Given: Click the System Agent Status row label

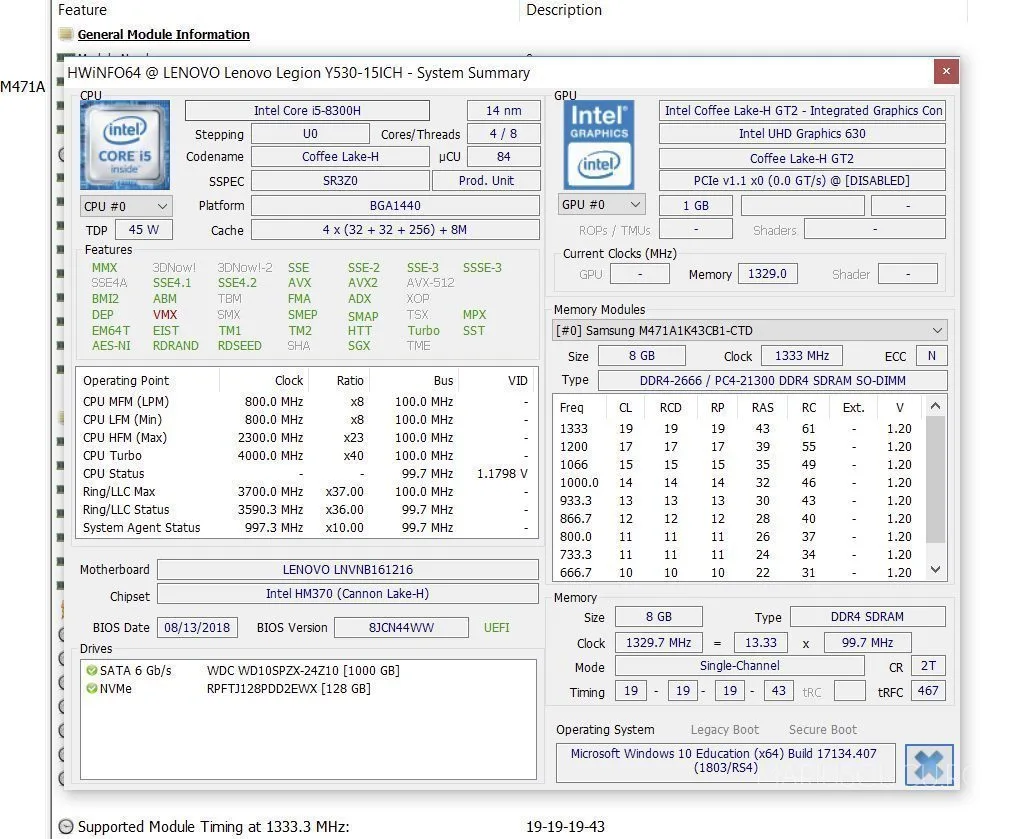Looking at the screenshot, I should coord(142,528).
